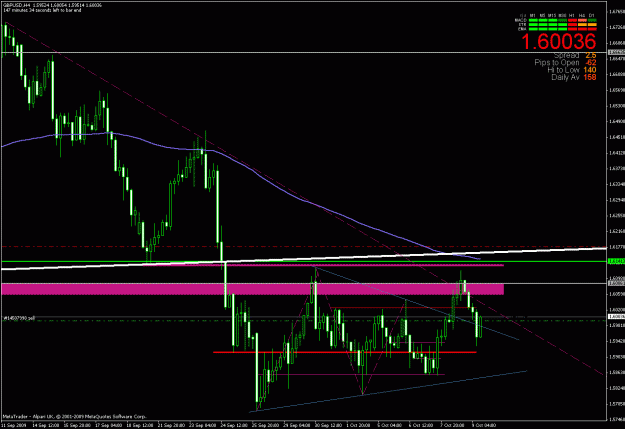Click the '1 Oct 20:00' label on time axis
The image size is (625, 429).
(358, 425)
